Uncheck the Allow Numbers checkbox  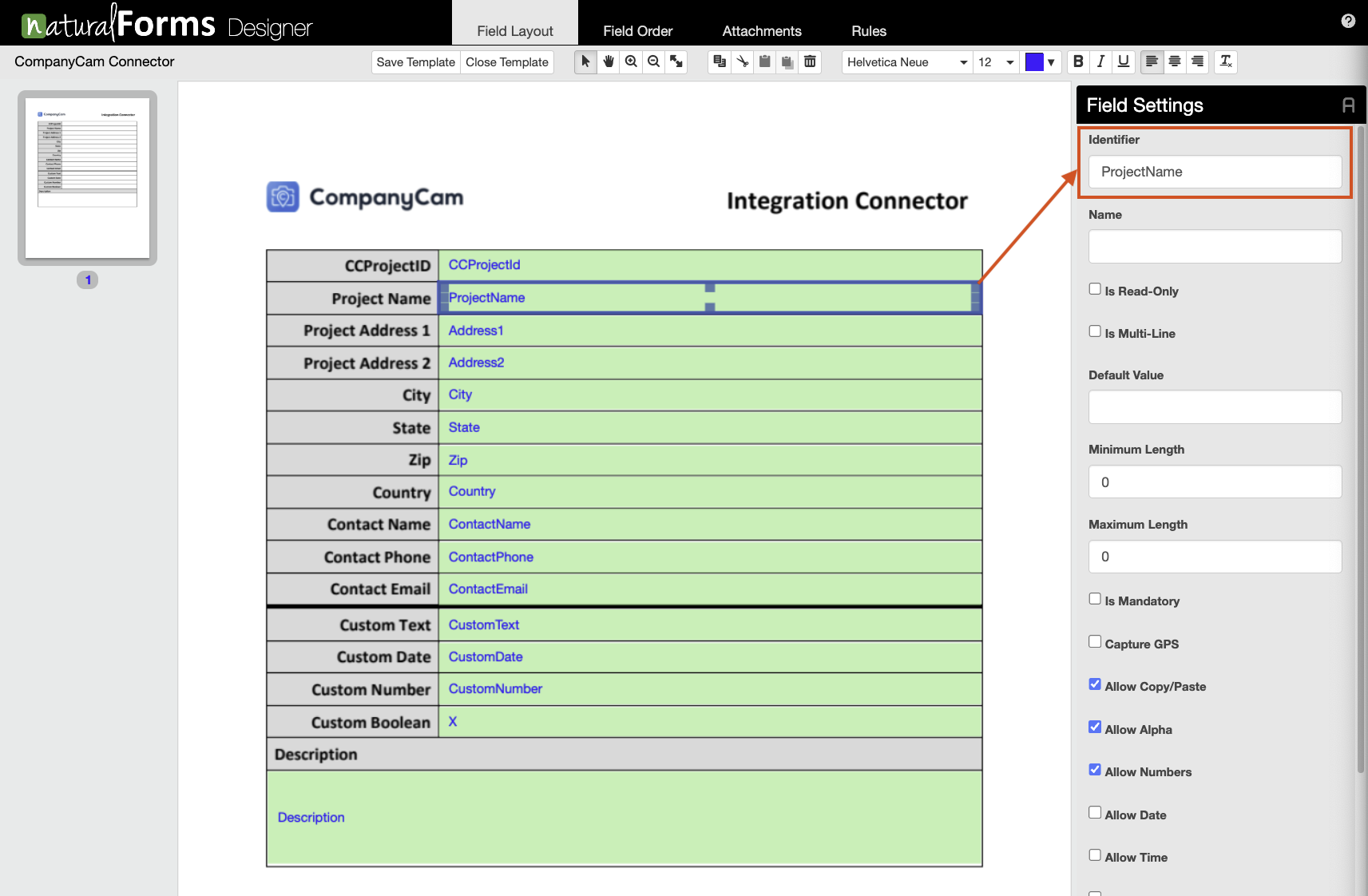pos(1095,770)
